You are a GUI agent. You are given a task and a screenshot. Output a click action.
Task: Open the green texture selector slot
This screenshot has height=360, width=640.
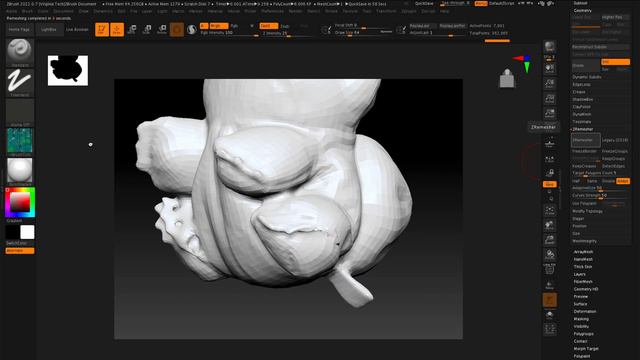[20, 141]
